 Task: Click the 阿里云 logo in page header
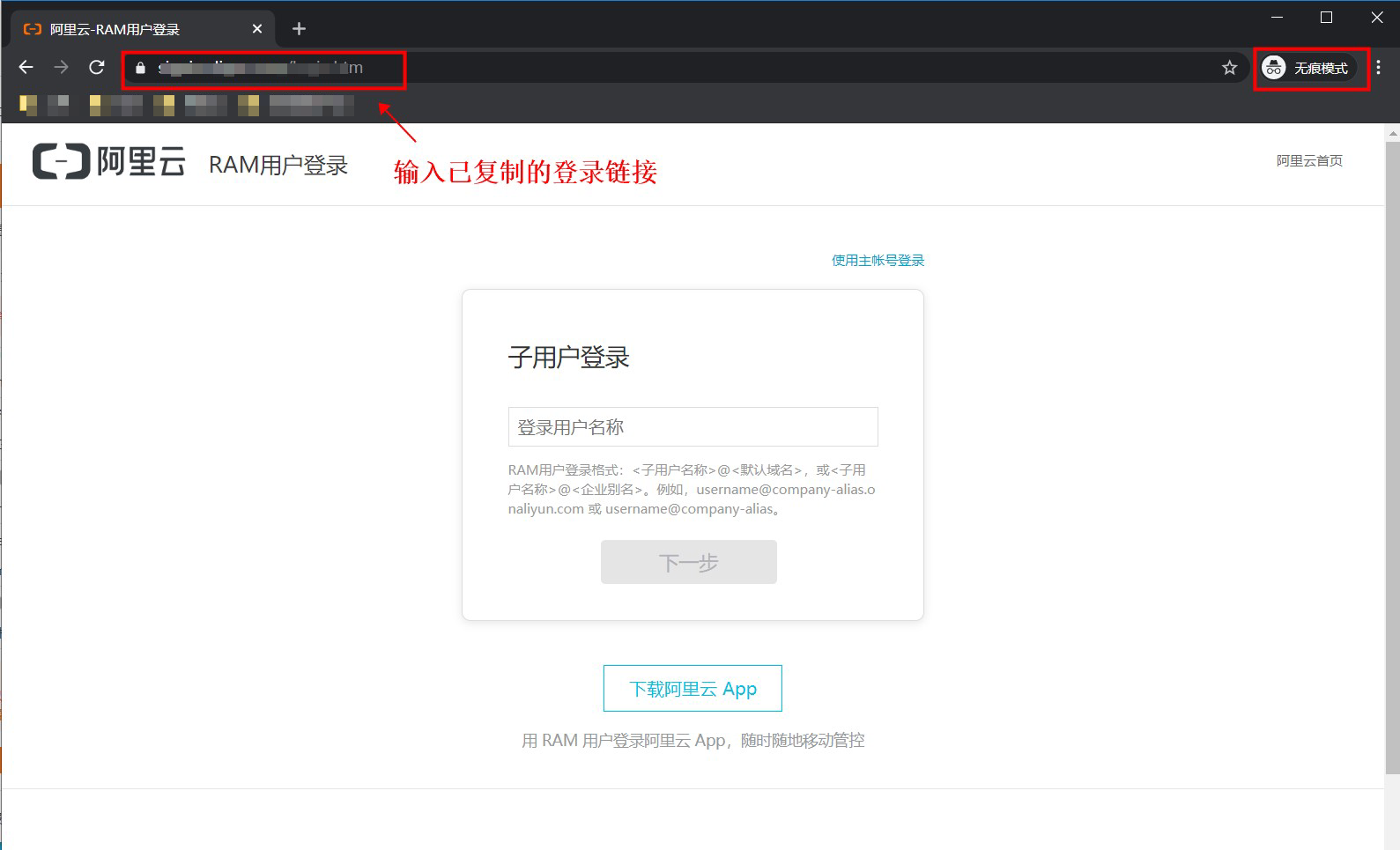point(109,161)
